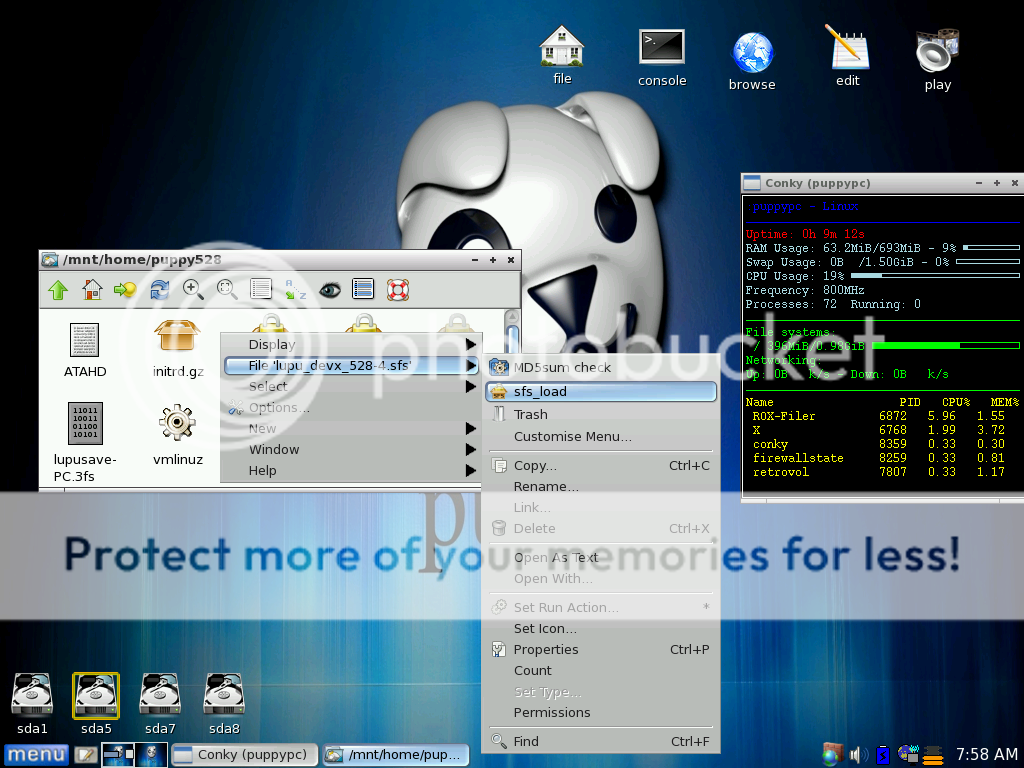This screenshot has height=768, width=1024.
Task: Launch the browse globe desktop icon
Action: (752, 60)
